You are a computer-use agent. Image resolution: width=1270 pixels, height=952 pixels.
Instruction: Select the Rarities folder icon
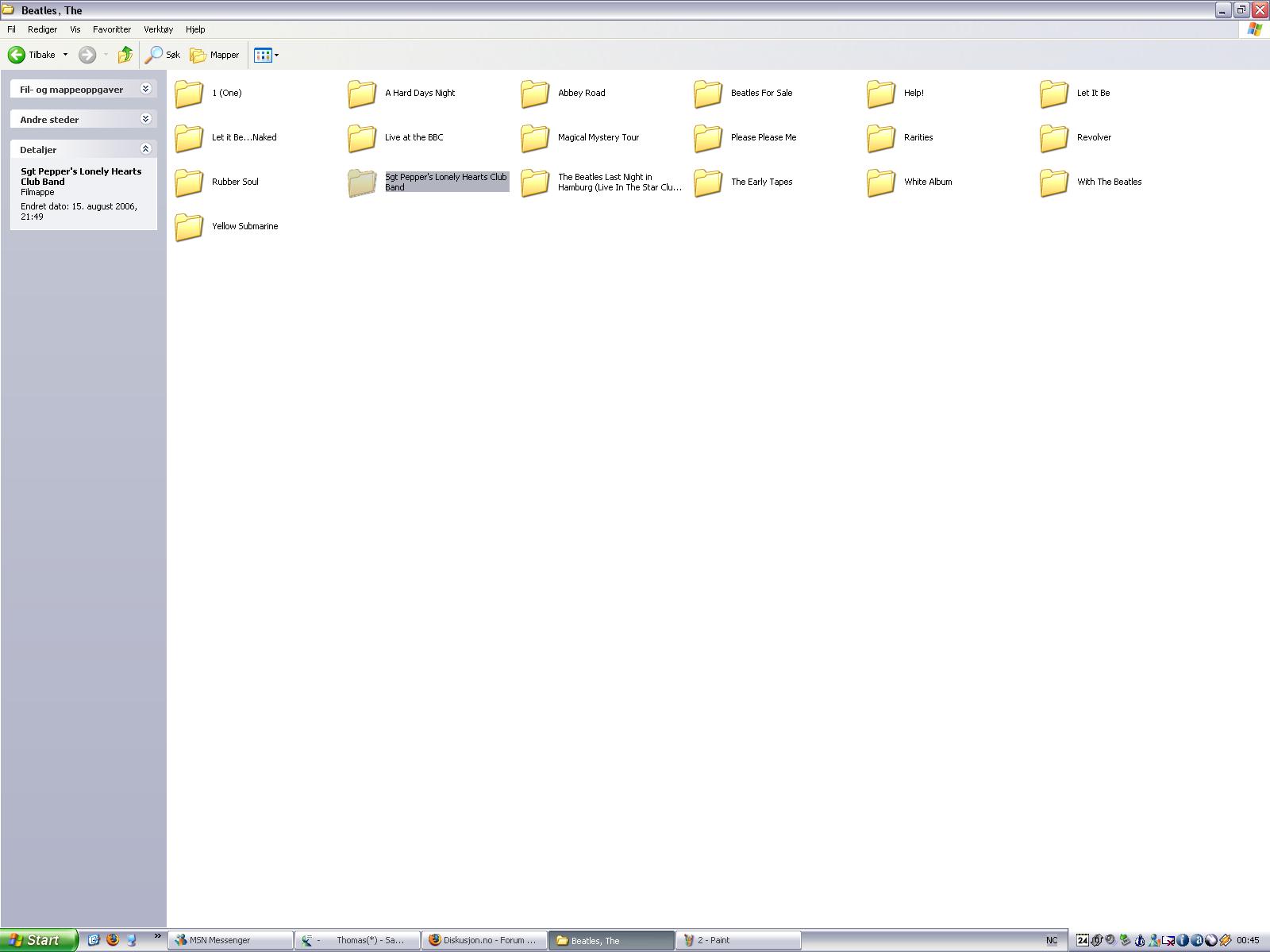coord(881,137)
